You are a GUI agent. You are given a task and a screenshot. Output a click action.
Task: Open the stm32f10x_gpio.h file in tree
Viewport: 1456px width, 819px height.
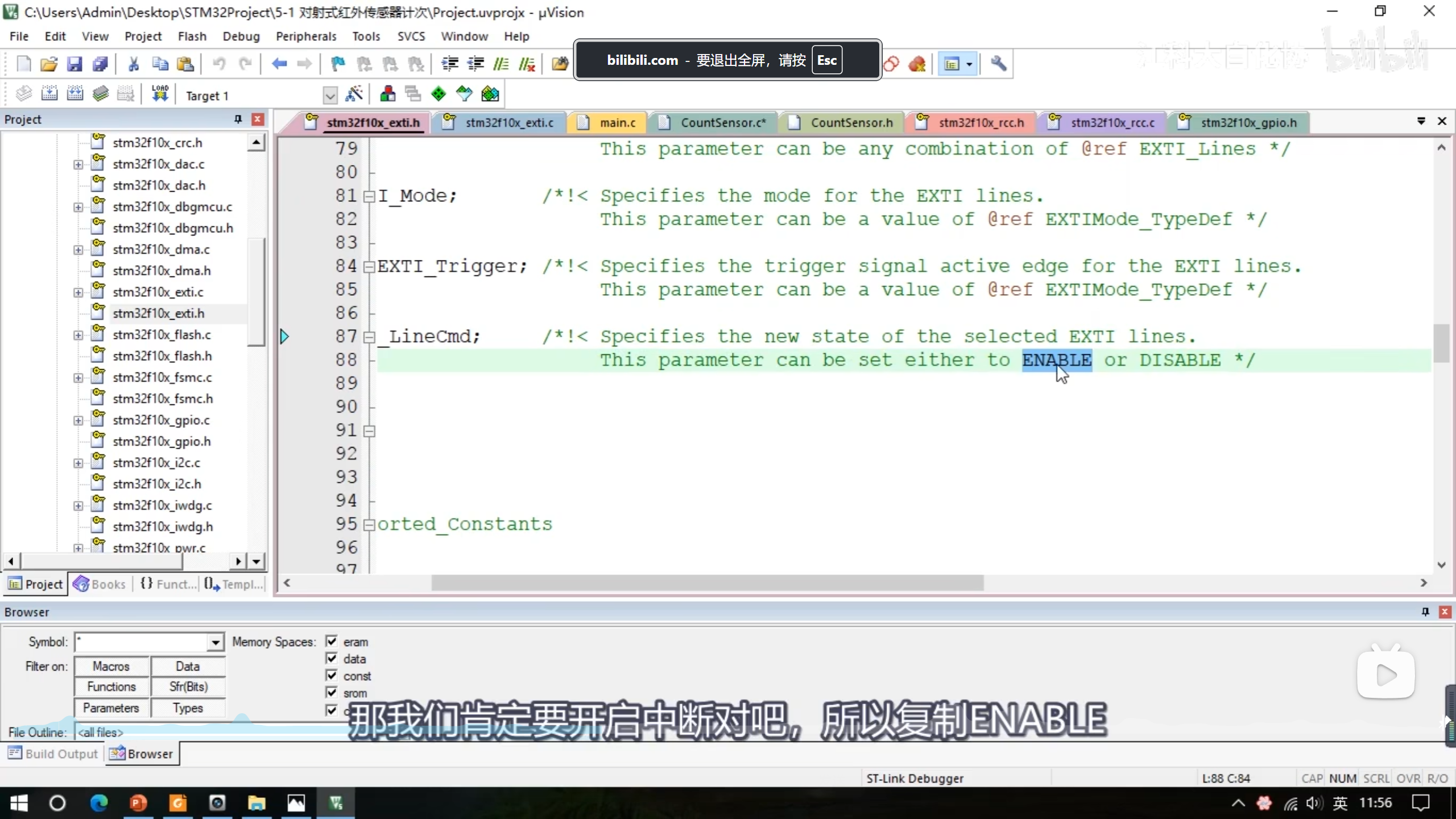(x=162, y=441)
